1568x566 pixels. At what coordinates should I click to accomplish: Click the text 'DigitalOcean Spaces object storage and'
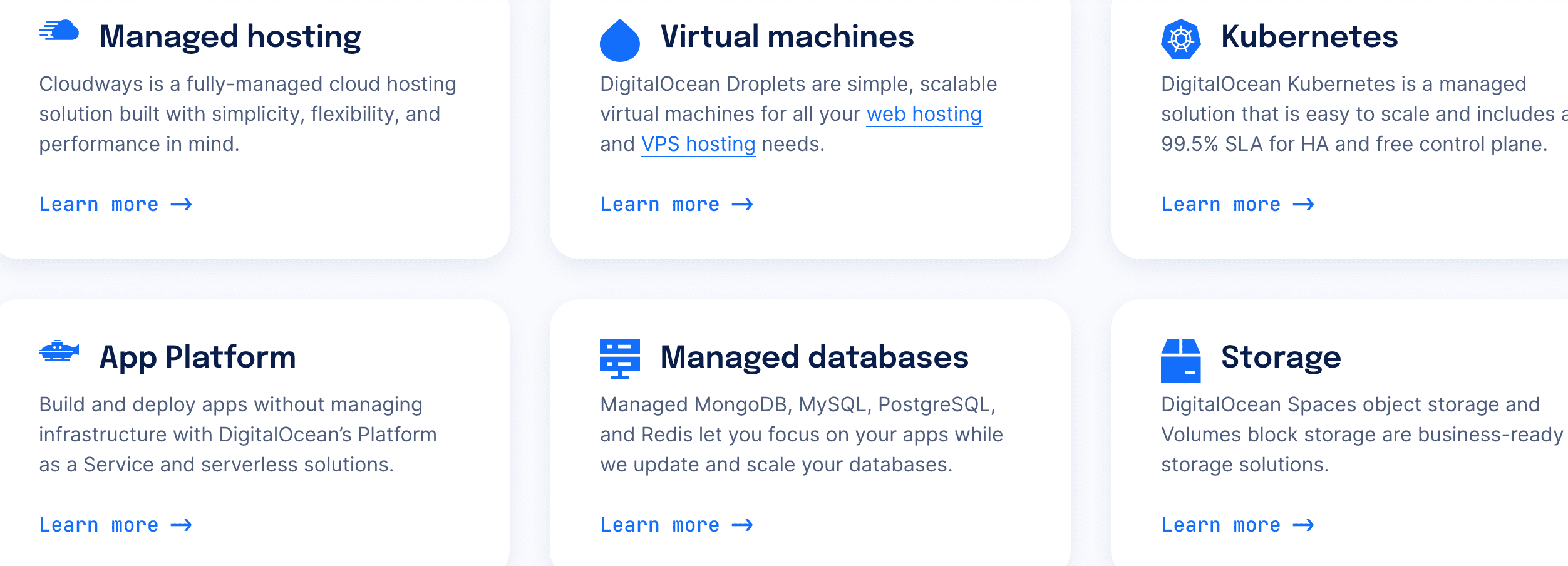pyautogui.click(x=1351, y=404)
